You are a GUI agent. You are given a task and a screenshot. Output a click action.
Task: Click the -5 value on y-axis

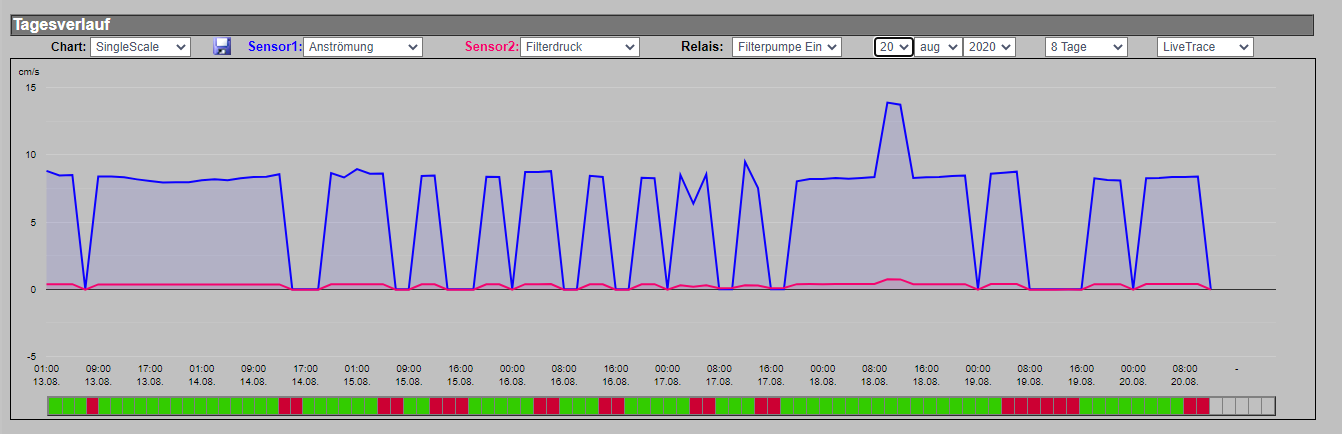(x=30, y=357)
